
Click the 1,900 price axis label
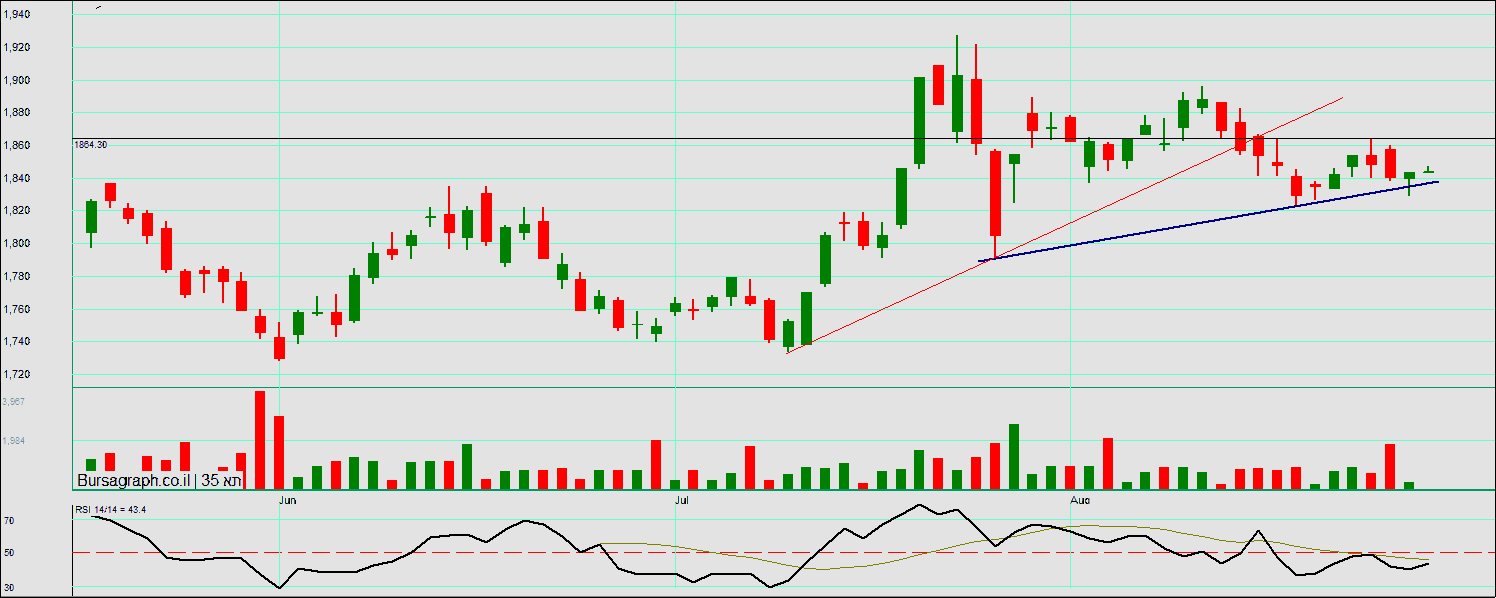pyautogui.click(x=15, y=81)
